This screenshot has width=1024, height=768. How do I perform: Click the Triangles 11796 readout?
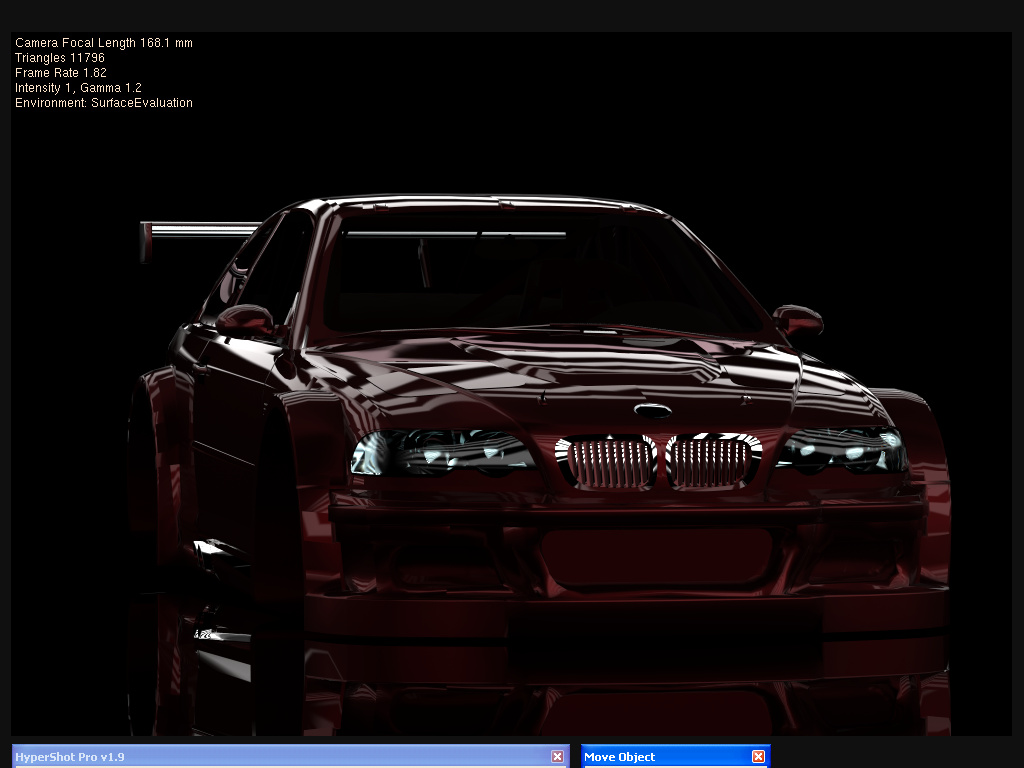[59, 58]
